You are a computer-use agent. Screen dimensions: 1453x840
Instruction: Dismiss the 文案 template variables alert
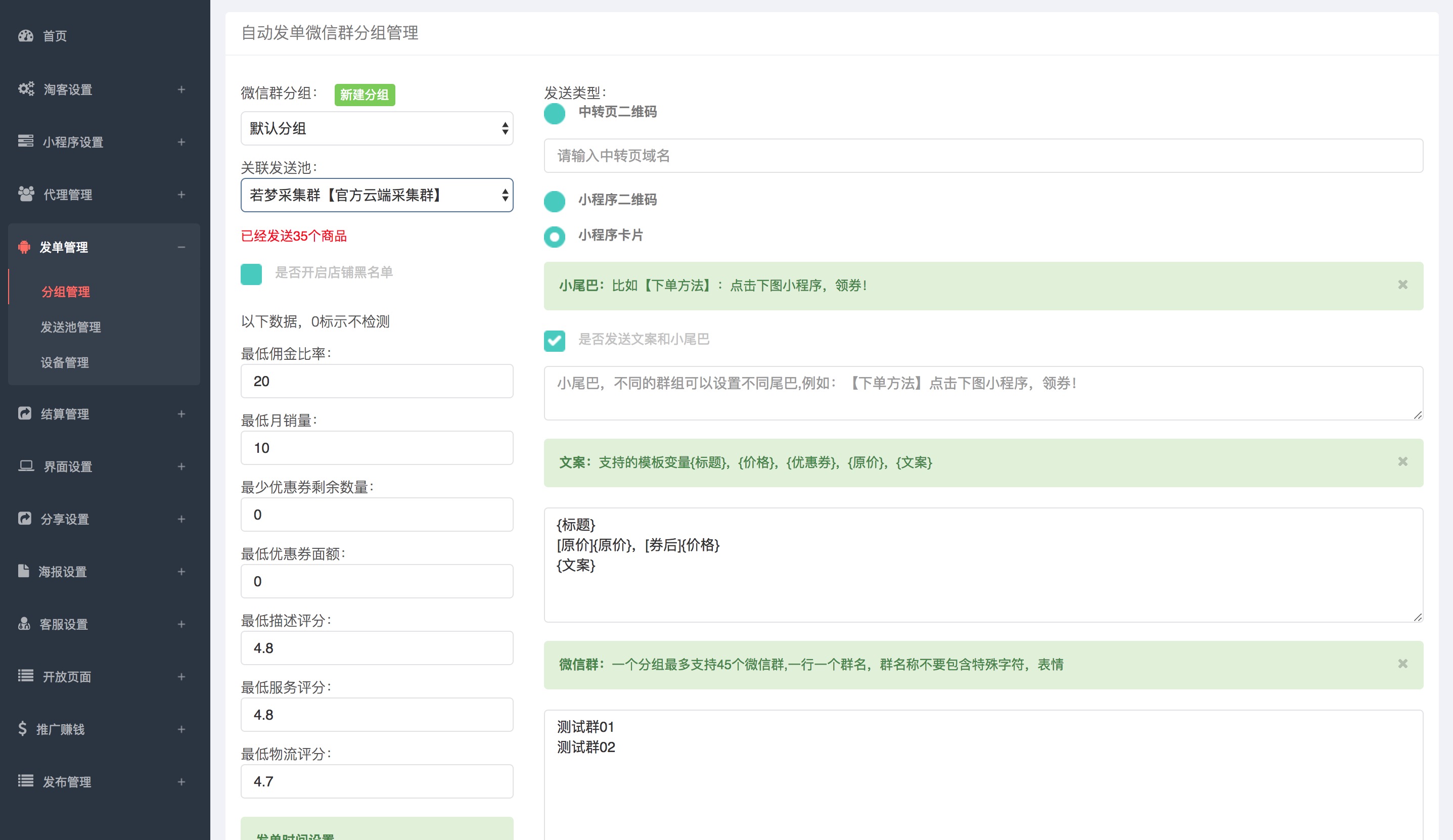point(1403,462)
